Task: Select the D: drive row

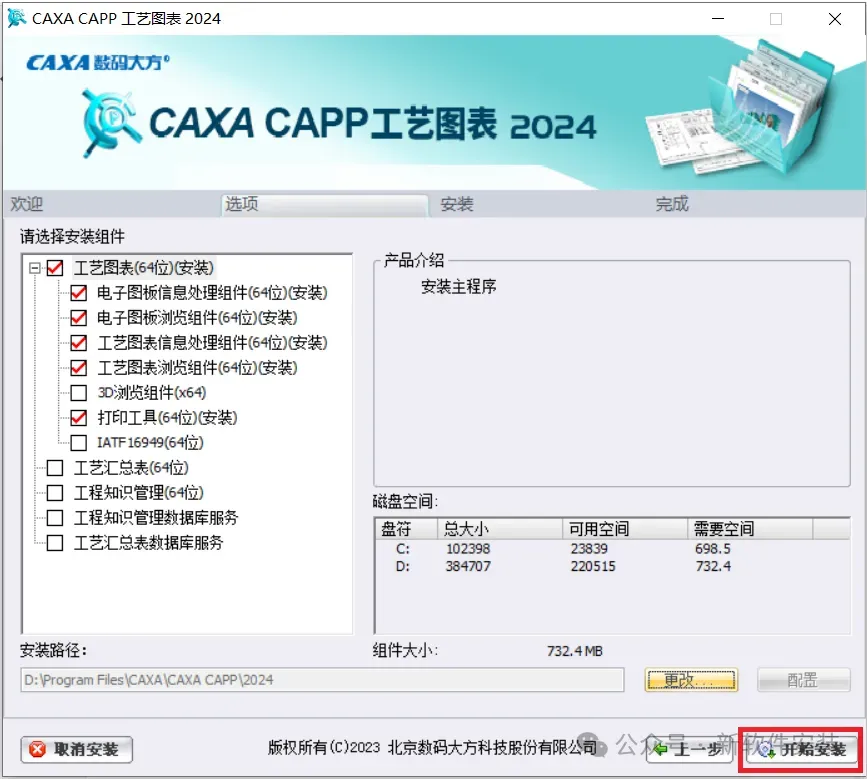Action: tap(612, 566)
